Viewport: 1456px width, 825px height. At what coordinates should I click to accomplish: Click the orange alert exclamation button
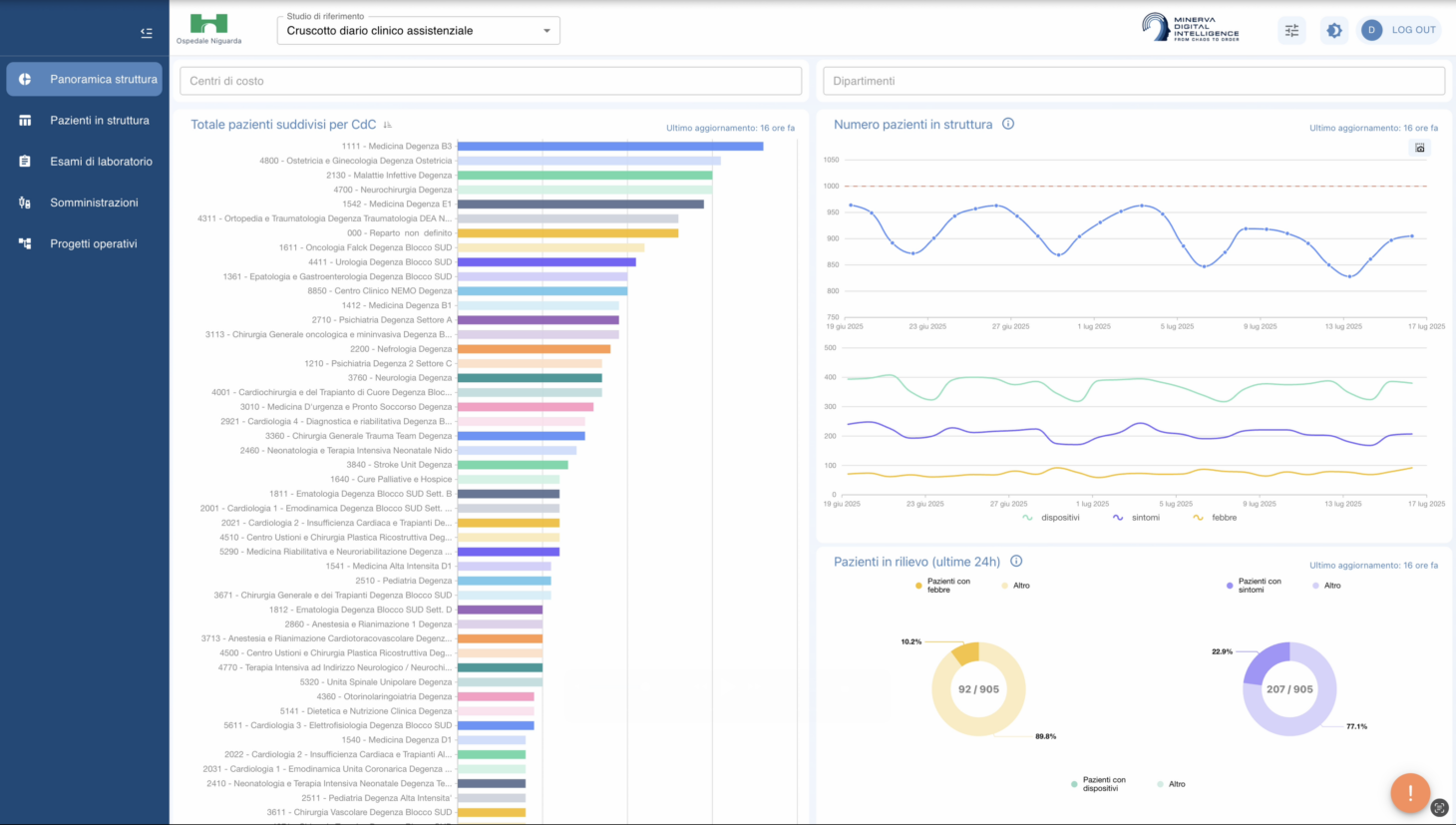[x=1410, y=793]
